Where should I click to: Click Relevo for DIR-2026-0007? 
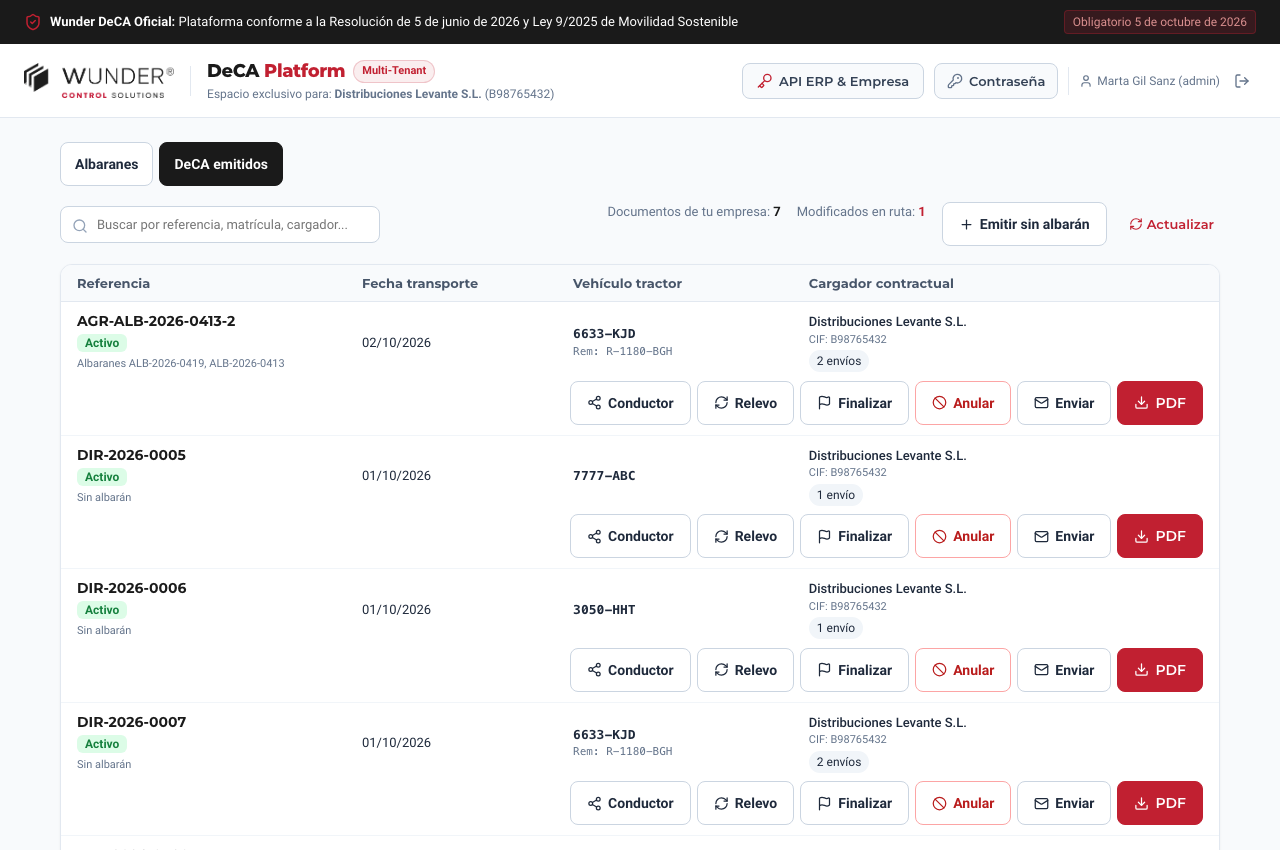coord(745,803)
